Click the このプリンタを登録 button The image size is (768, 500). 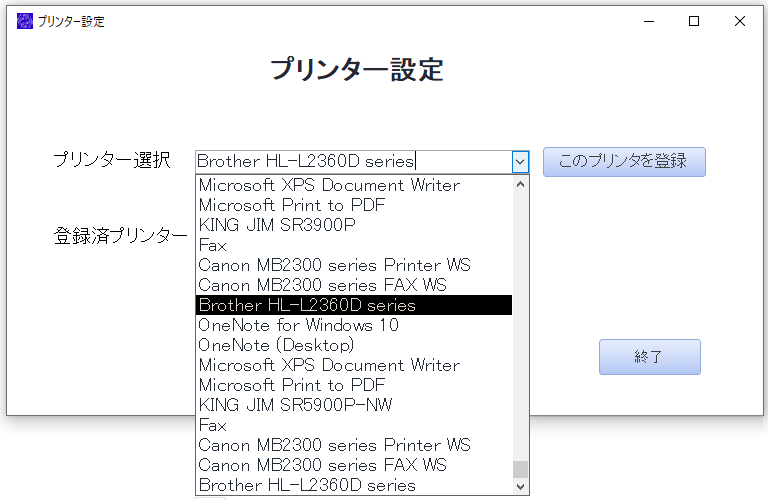coord(624,162)
